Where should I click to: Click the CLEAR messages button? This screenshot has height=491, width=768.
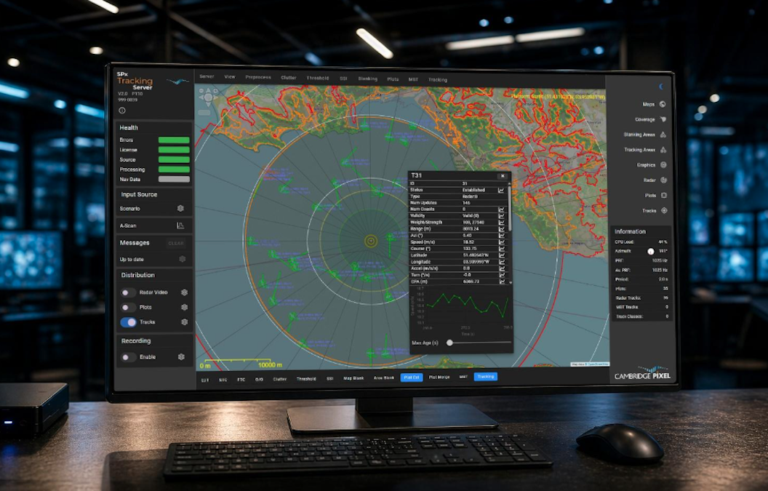[x=176, y=243]
